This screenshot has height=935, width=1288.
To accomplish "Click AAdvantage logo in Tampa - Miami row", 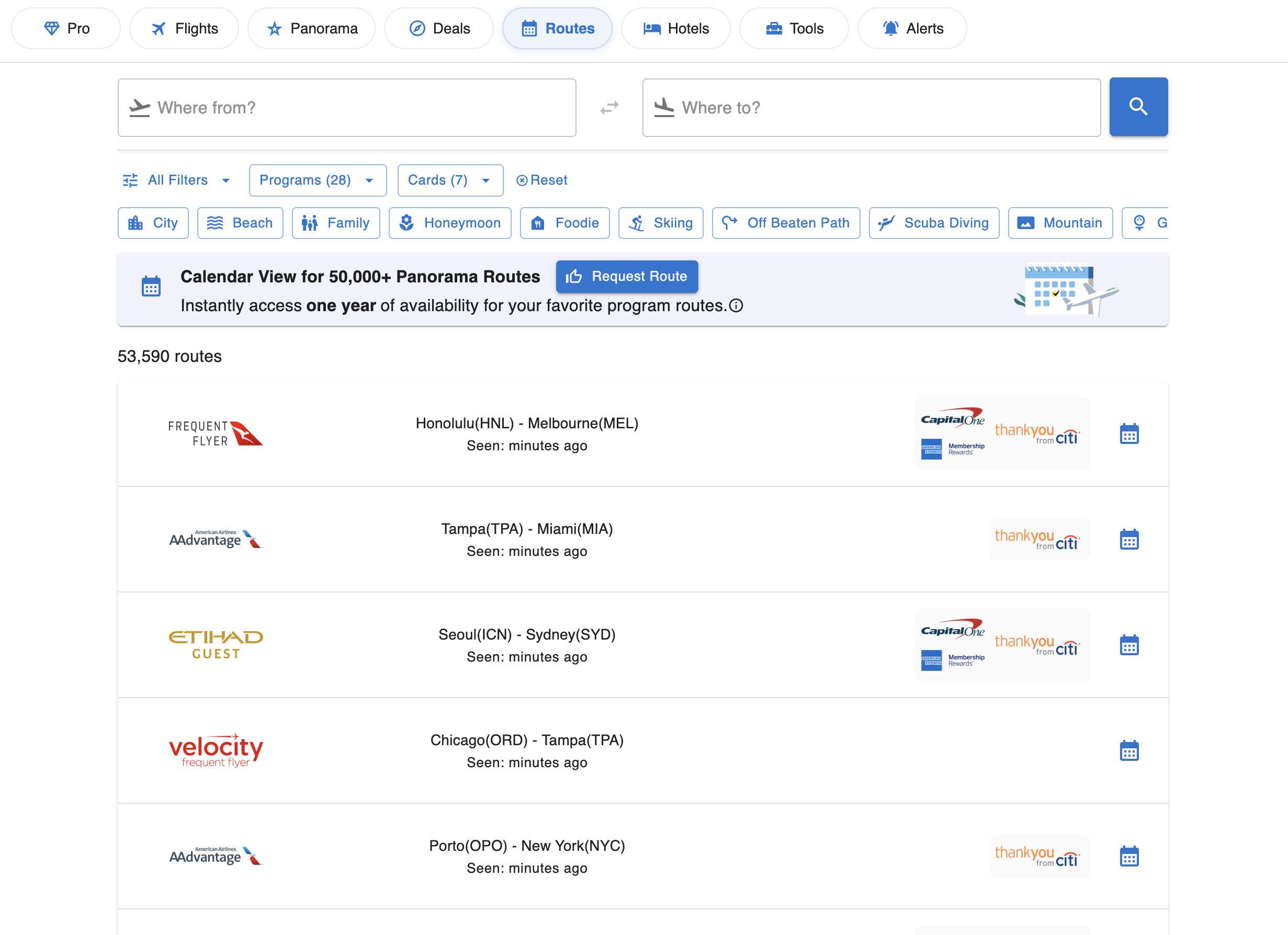I will pos(216,539).
